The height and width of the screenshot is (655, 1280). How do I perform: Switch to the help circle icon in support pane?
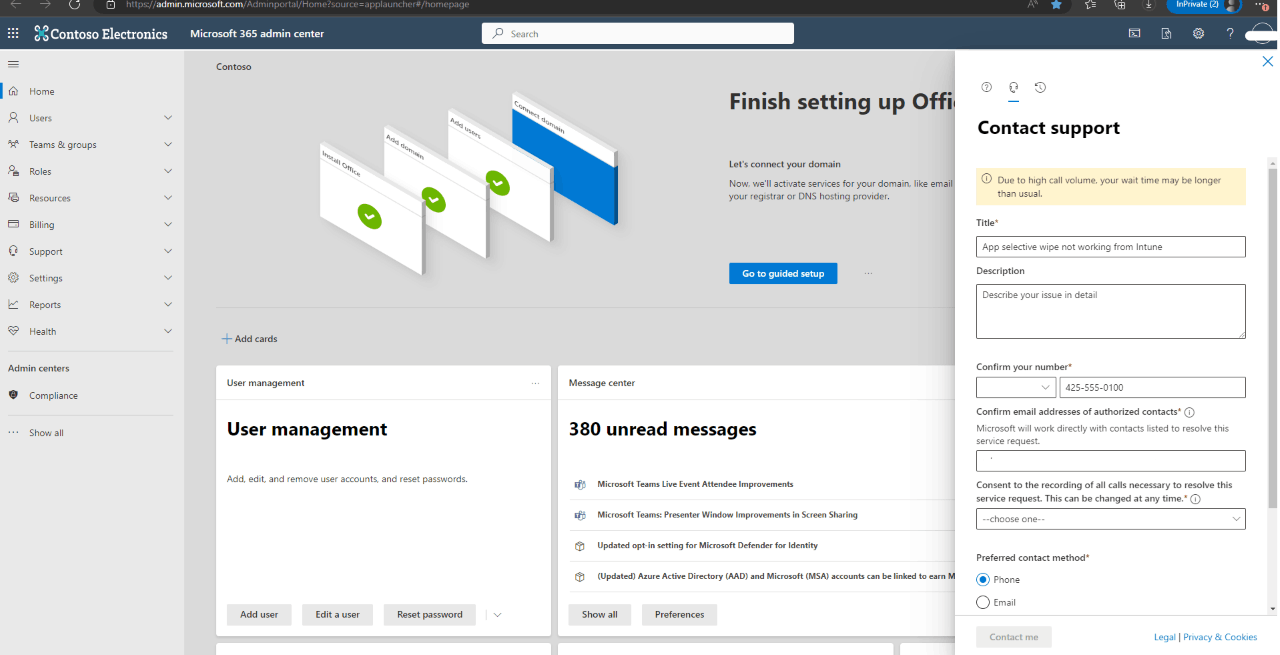tap(987, 87)
